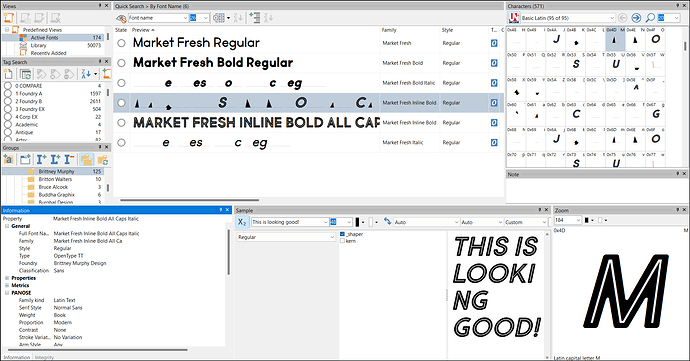The width and height of the screenshot is (690, 361).
Task: Click the grid view layout icon in search toolbar
Action: coord(219,18)
